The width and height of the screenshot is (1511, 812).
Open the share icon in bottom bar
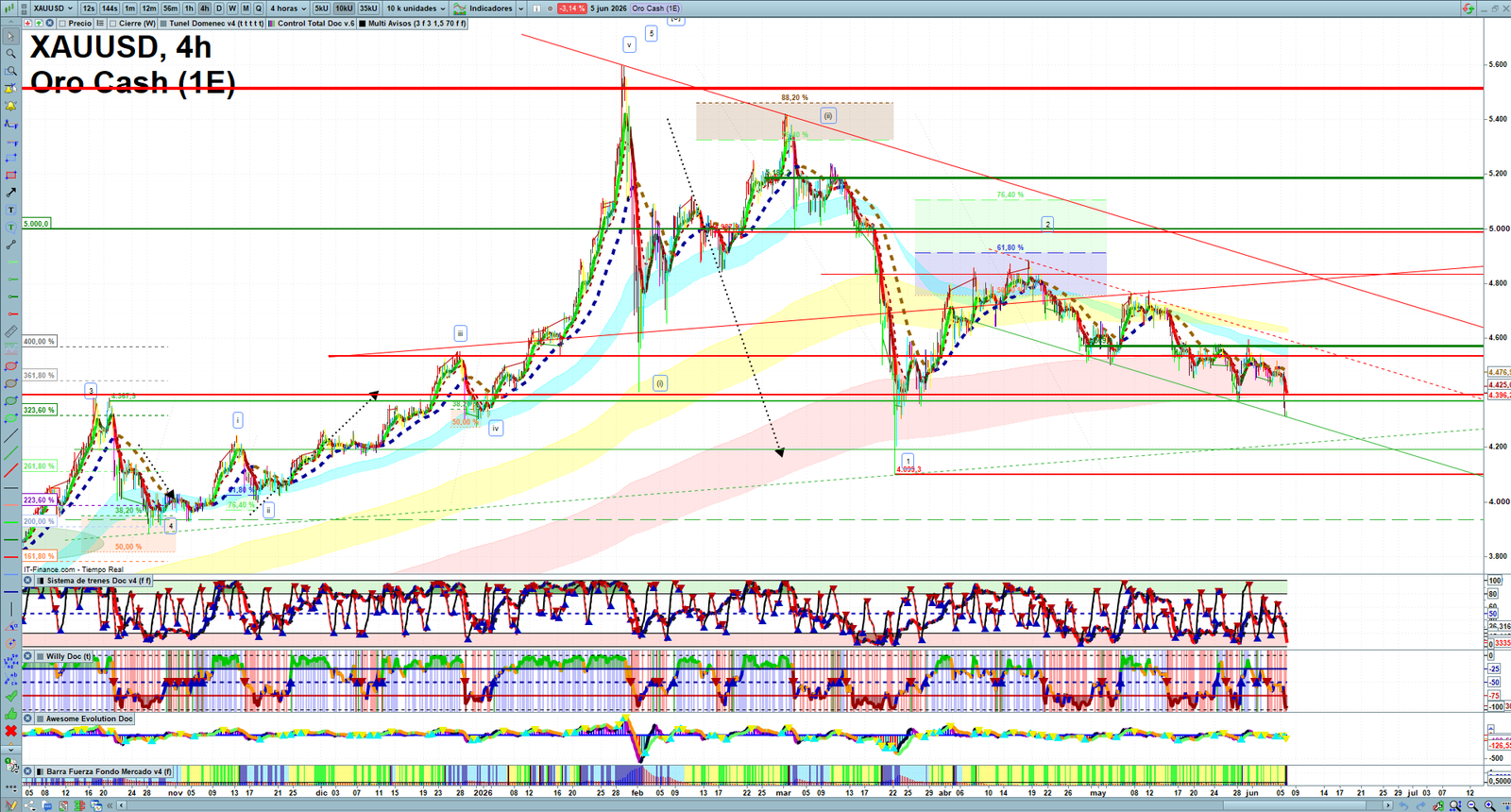(29, 805)
